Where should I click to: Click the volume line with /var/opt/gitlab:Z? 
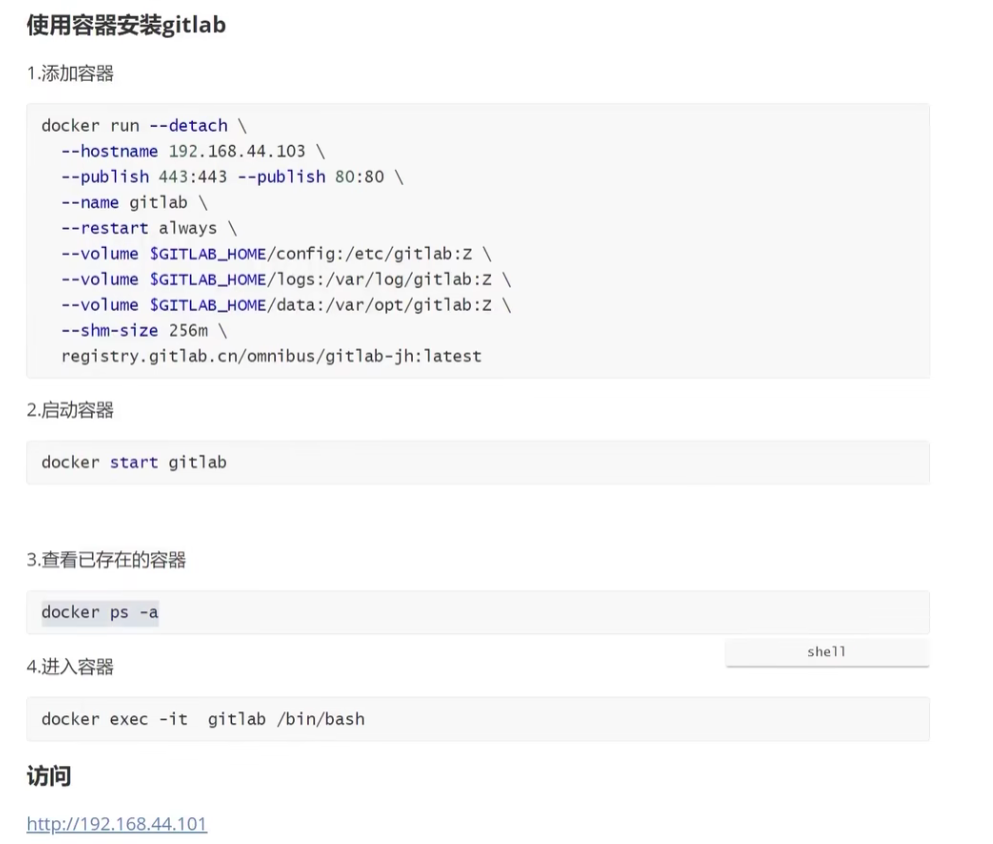286,305
